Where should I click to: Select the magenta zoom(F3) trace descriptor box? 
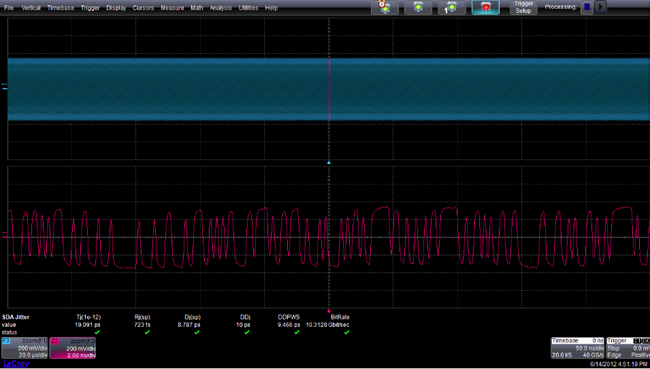[73, 348]
